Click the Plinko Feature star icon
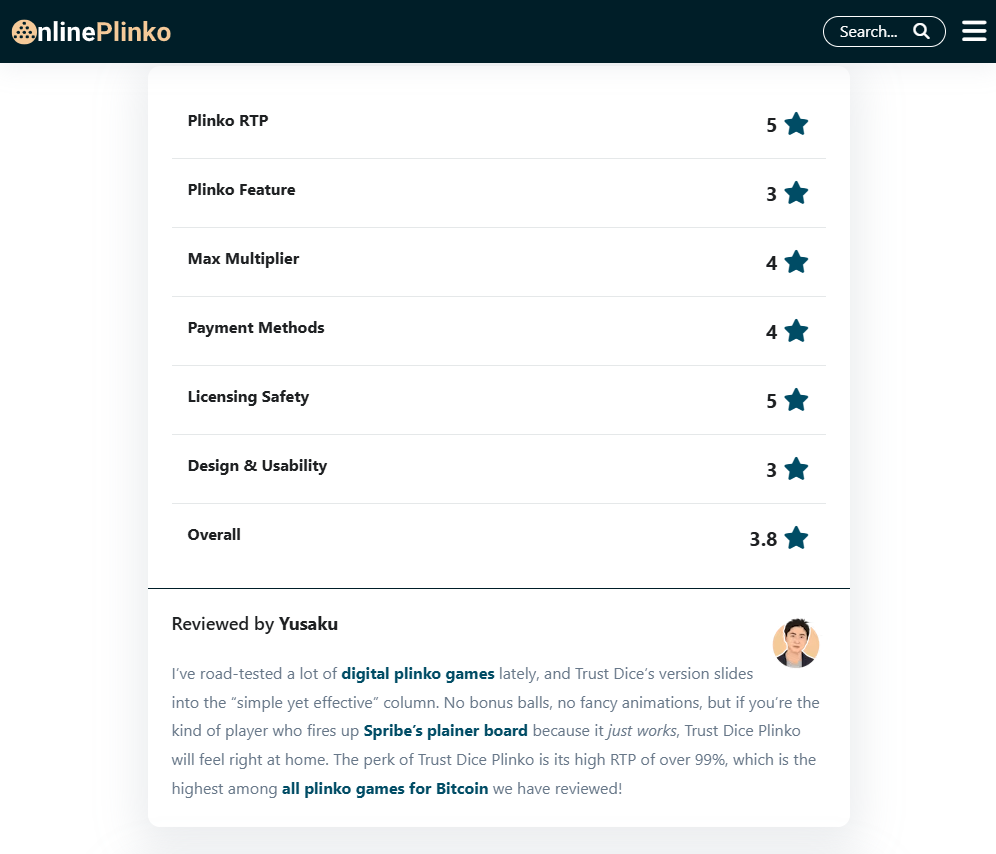The height and width of the screenshot is (854, 996). click(x=796, y=193)
